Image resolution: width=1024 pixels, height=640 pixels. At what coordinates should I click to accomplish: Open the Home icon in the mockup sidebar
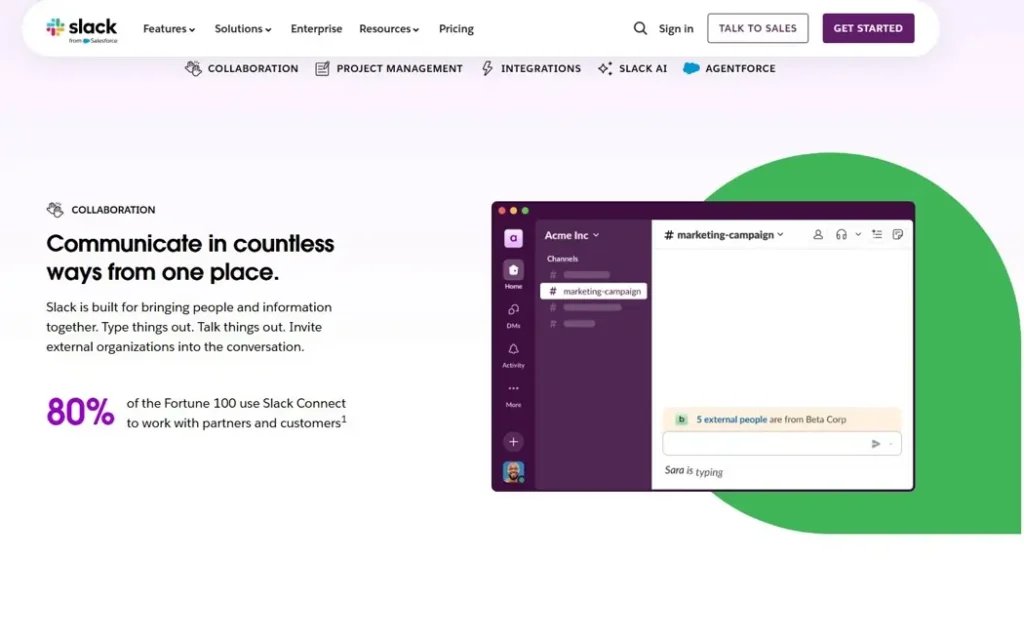[x=513, y=270]
